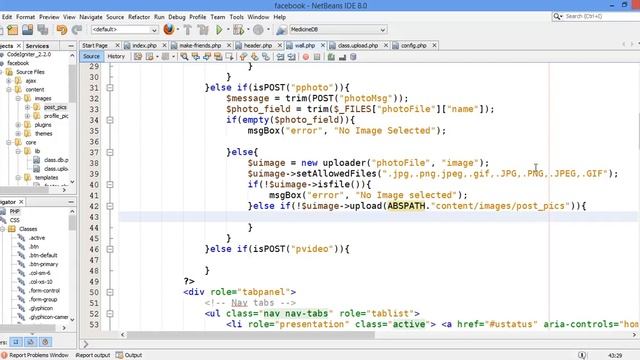640x360 pixels.
Task: Minimize the Projects panel group
Action: pyautogui.click(x=71, y=46)
